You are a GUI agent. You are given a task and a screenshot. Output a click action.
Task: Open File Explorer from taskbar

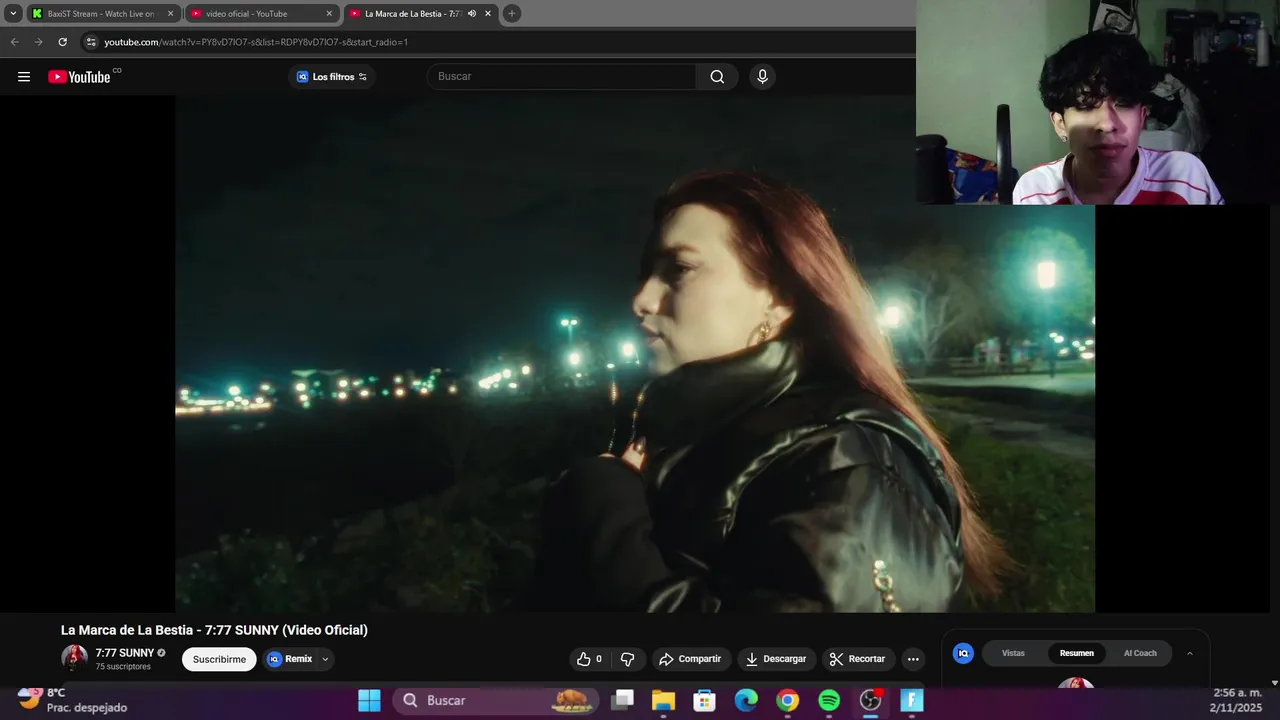click(x=663, y=701)
